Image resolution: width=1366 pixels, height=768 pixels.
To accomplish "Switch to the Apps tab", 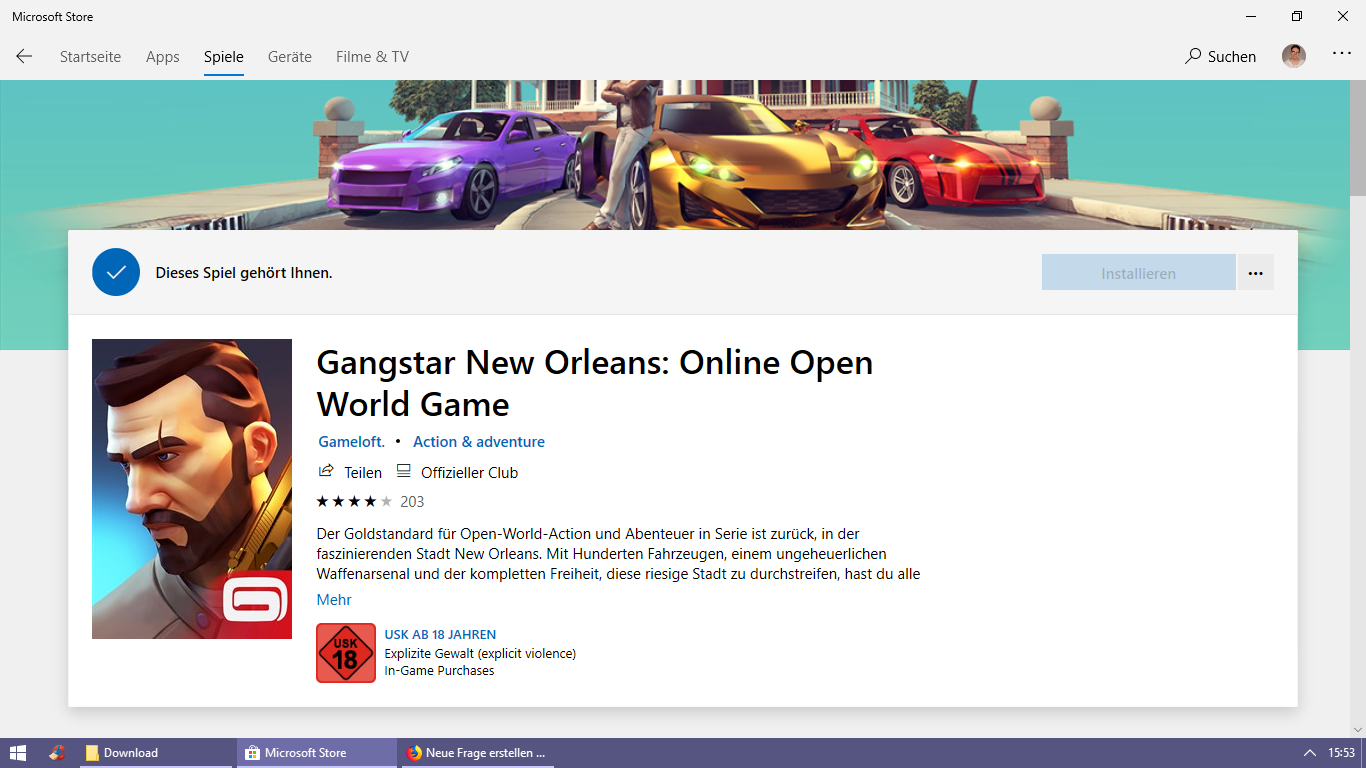I will click(x=163, y=57).
